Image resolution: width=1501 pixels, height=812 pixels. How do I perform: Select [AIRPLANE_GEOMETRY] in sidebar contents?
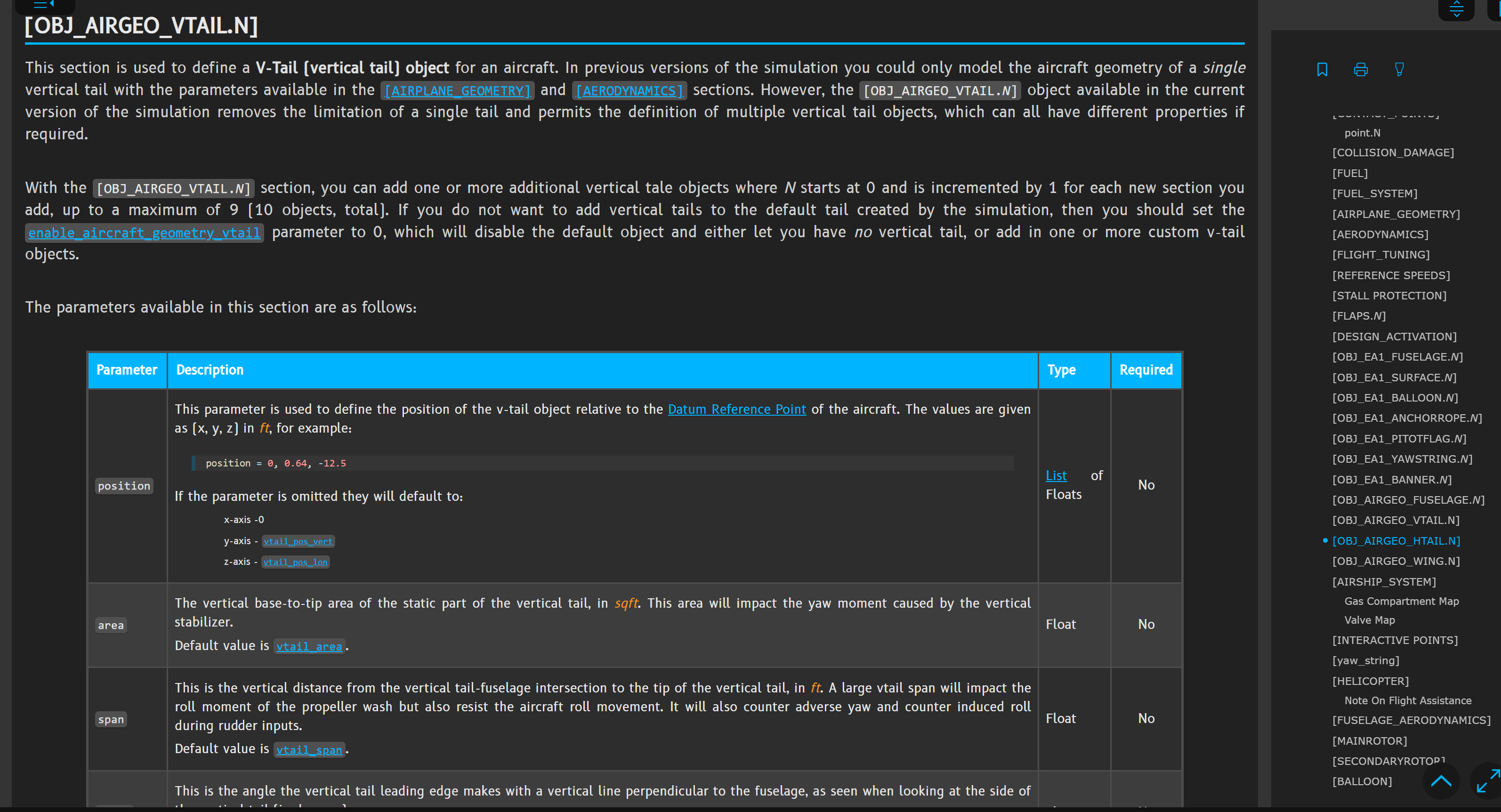[x=1396, y=214]
